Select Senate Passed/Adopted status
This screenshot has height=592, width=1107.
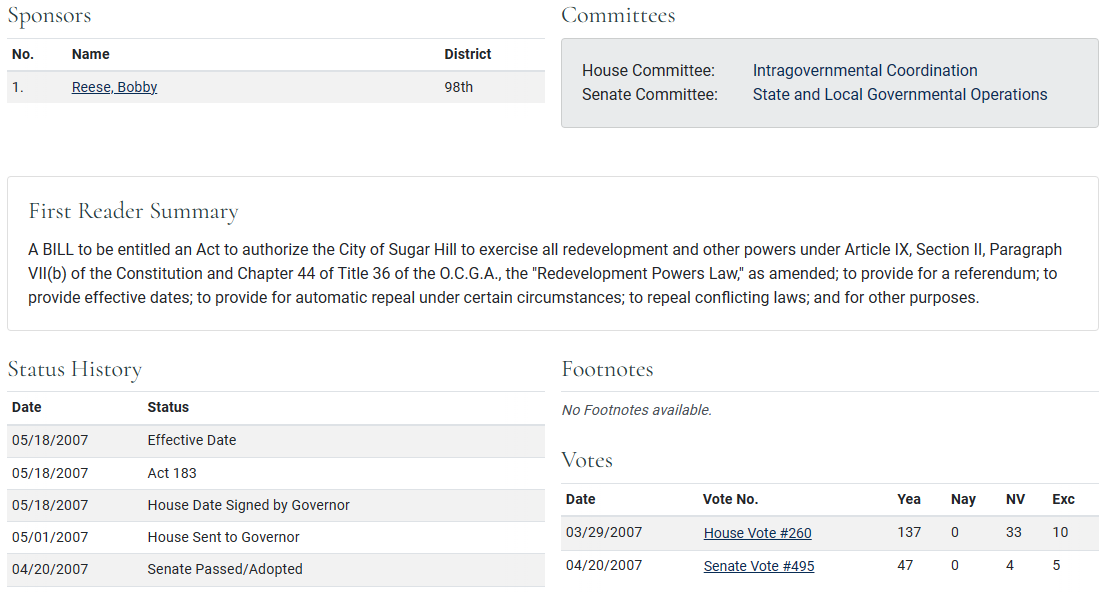[x=225, y=569]
